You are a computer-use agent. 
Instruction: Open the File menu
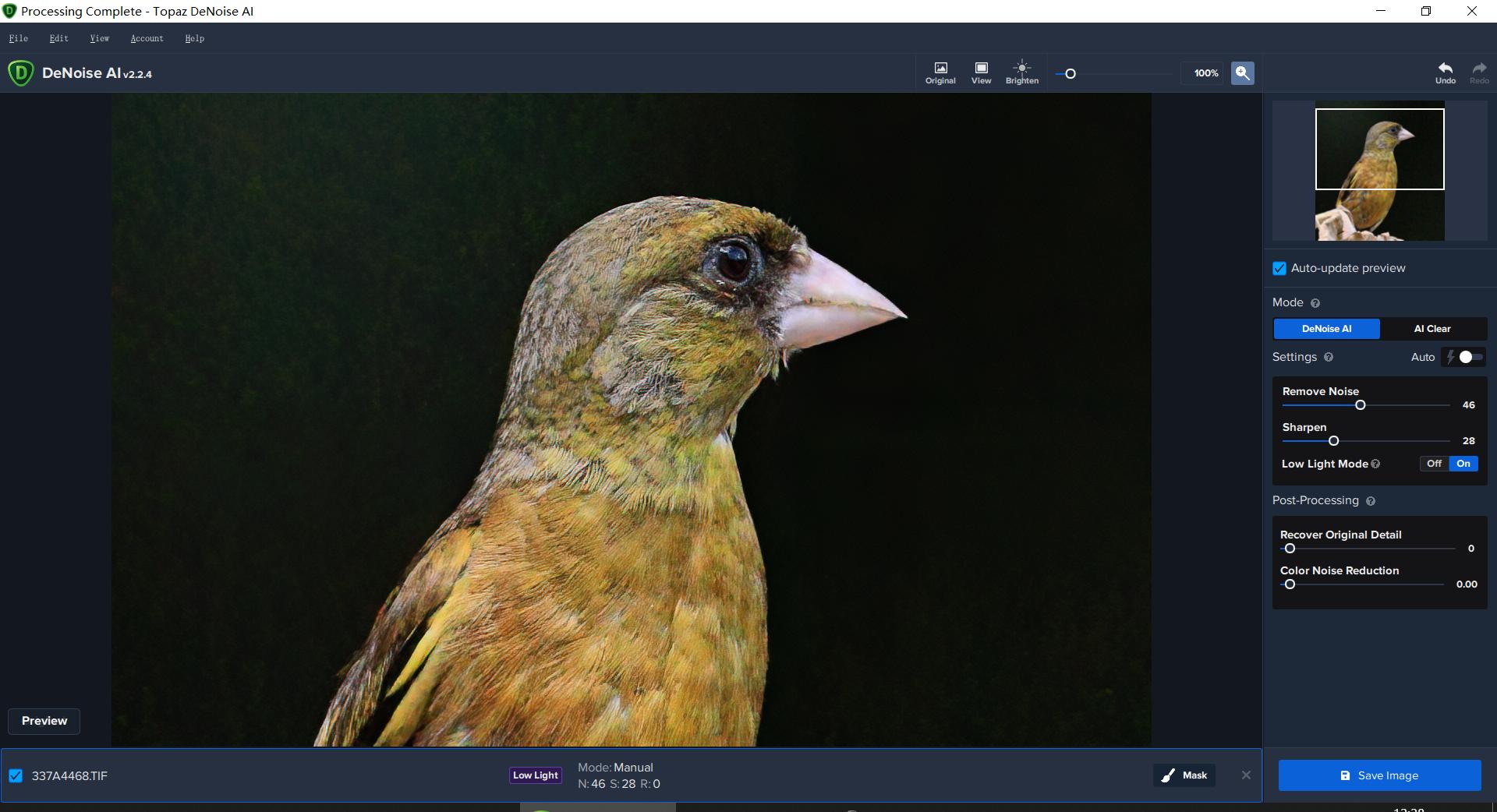pos(19,38)
